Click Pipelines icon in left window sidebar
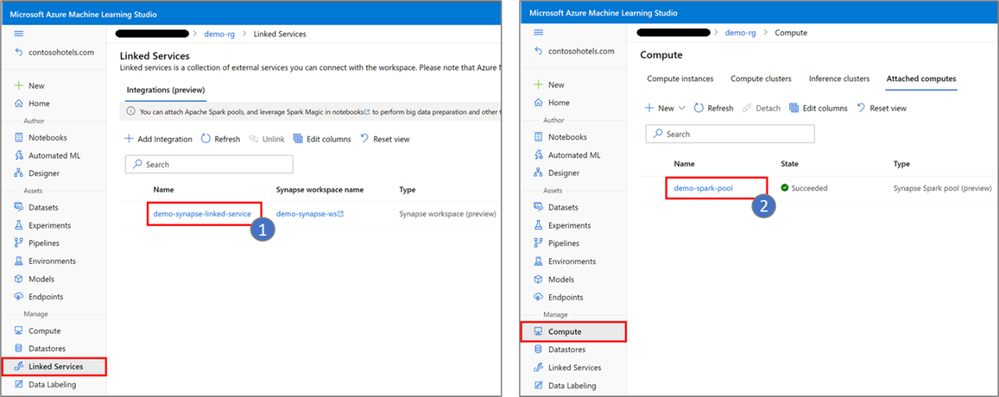 coord(18,243)
